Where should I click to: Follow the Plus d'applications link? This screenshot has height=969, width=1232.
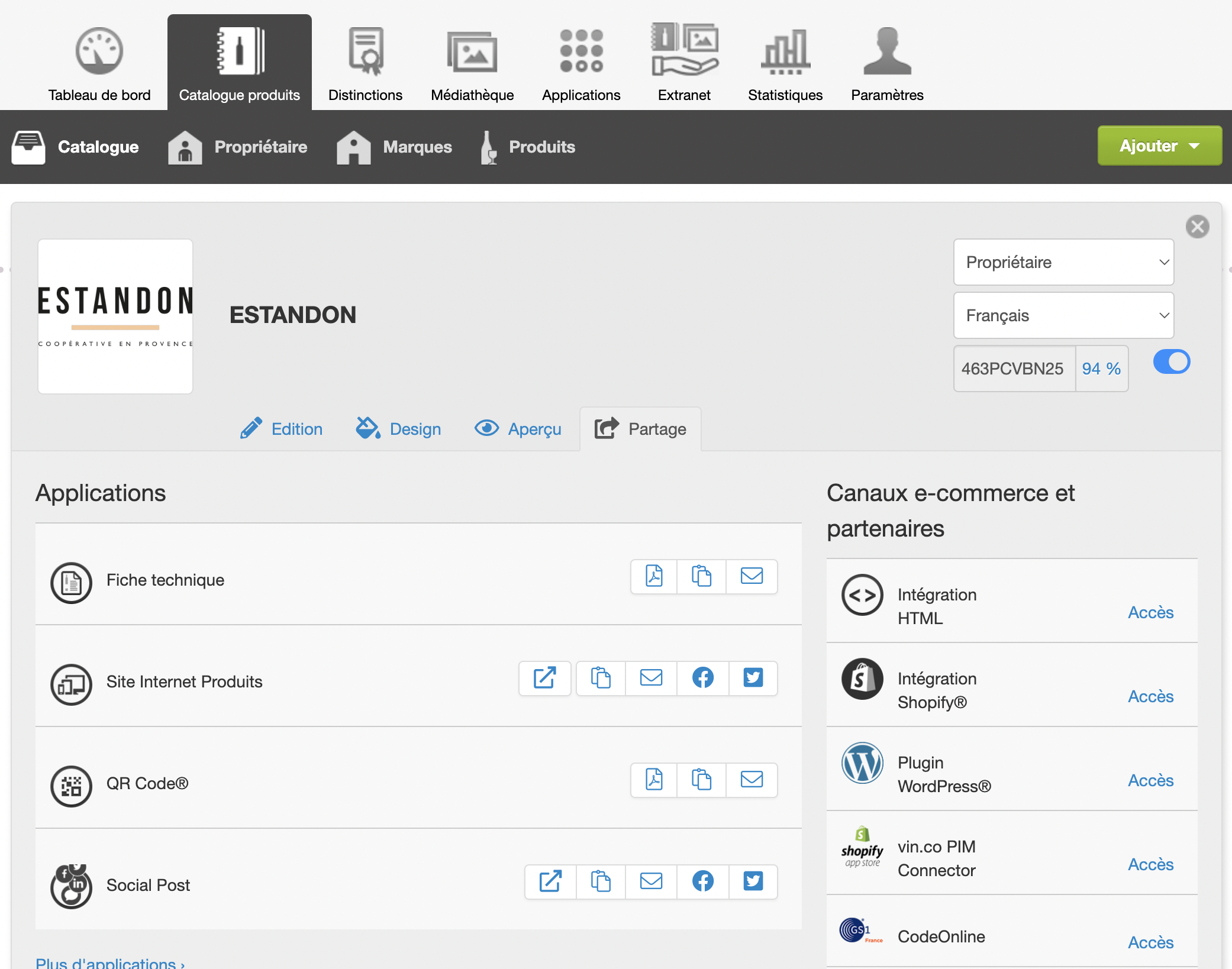(x=110, y=962)
